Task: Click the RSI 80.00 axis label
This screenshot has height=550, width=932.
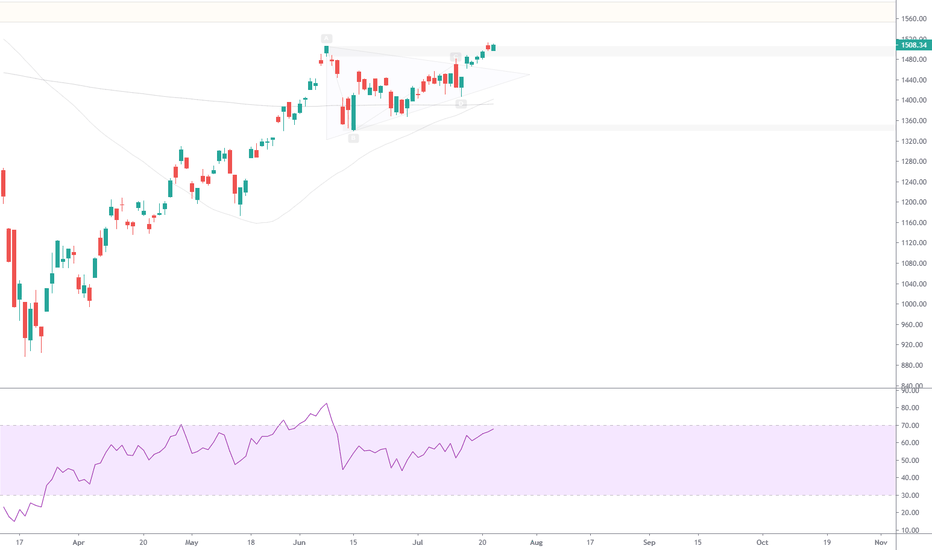Action: pos(911,408)
